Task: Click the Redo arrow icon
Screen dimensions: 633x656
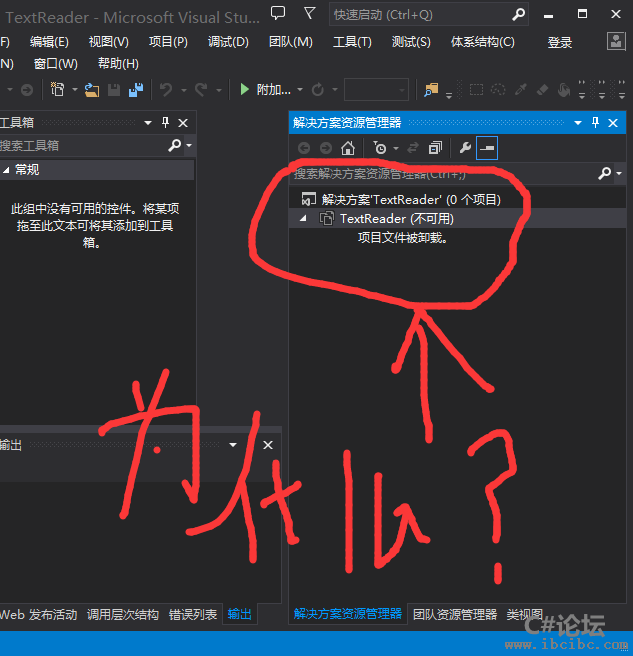Action: [201, 90]
